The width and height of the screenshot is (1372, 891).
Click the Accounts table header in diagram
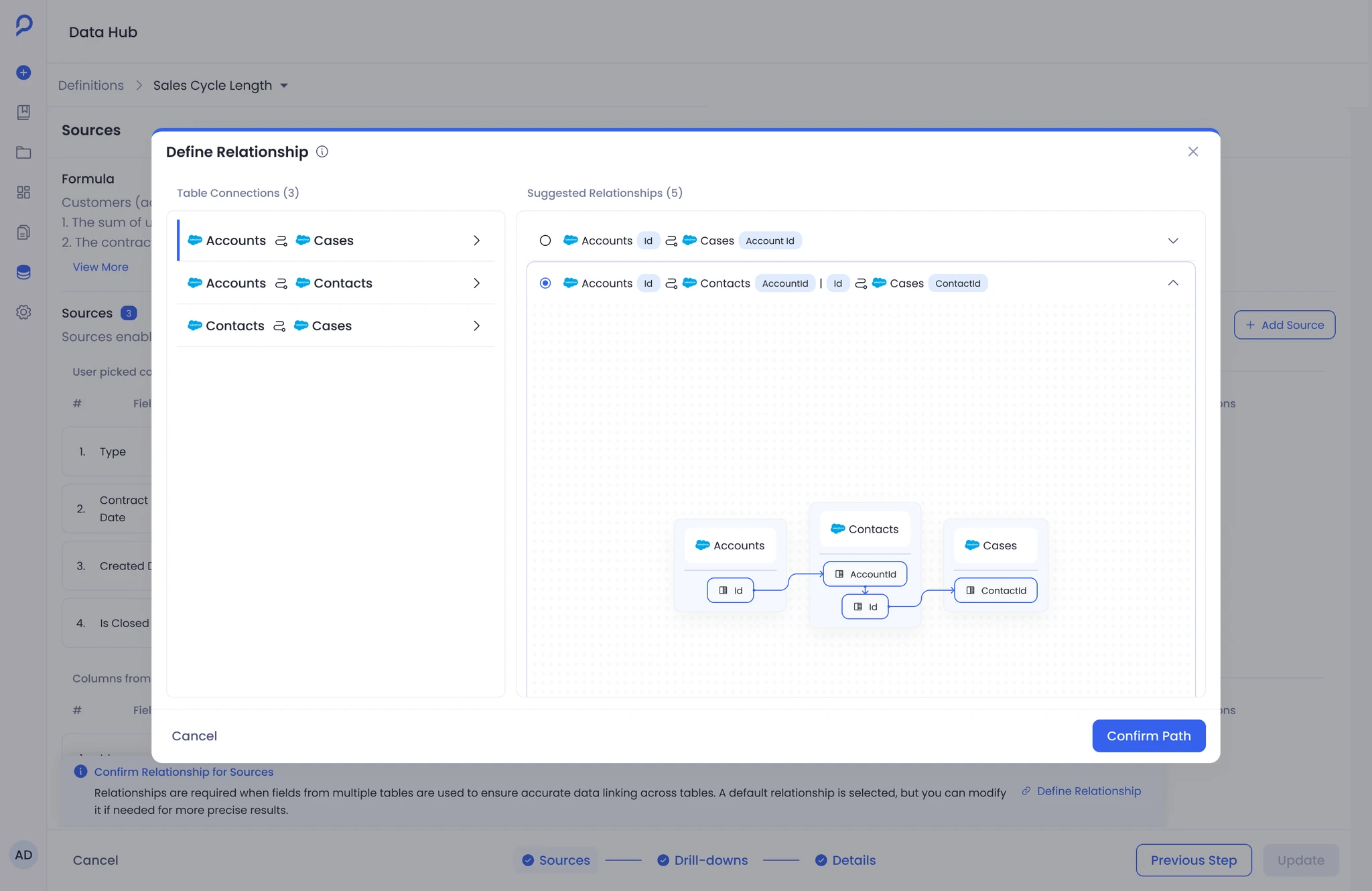(730, 545)
